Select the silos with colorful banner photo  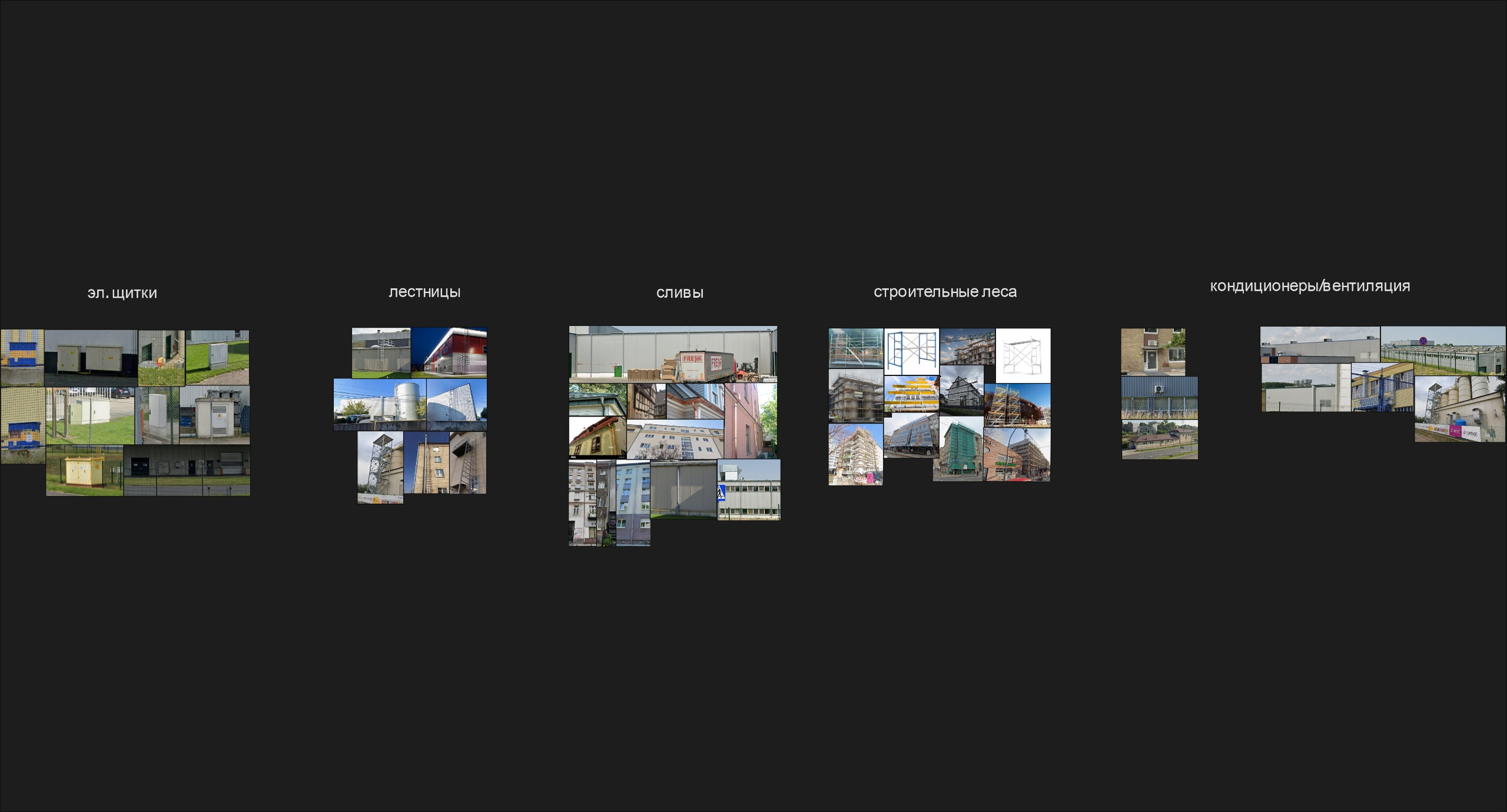click(x=1460, y=409)
